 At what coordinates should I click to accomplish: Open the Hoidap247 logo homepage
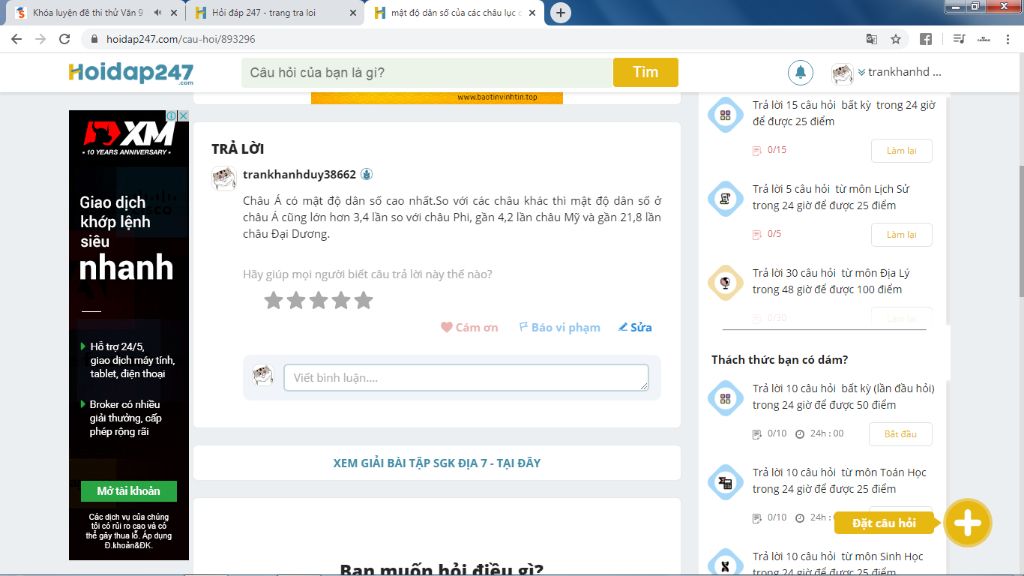click(131, 73)
